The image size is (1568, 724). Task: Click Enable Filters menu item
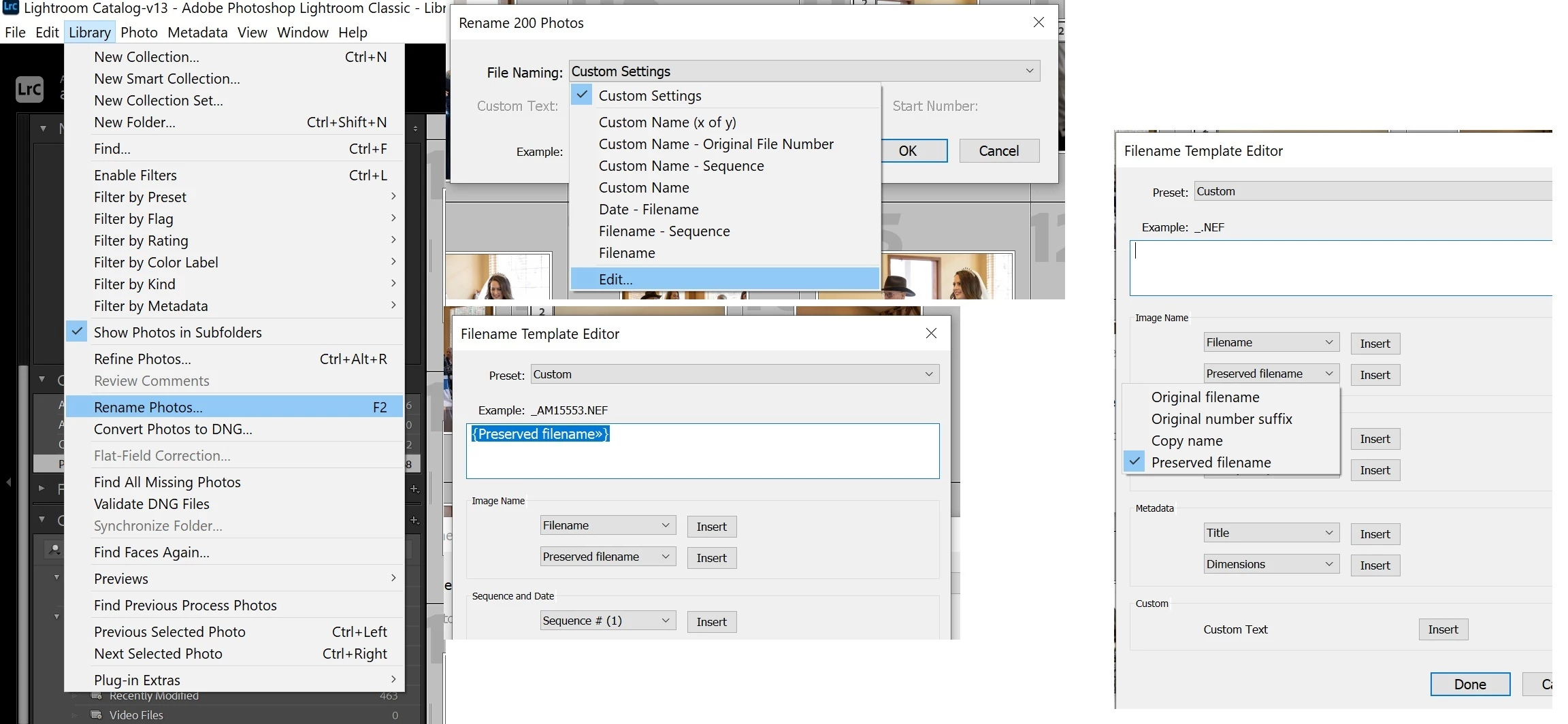[234, 176]
